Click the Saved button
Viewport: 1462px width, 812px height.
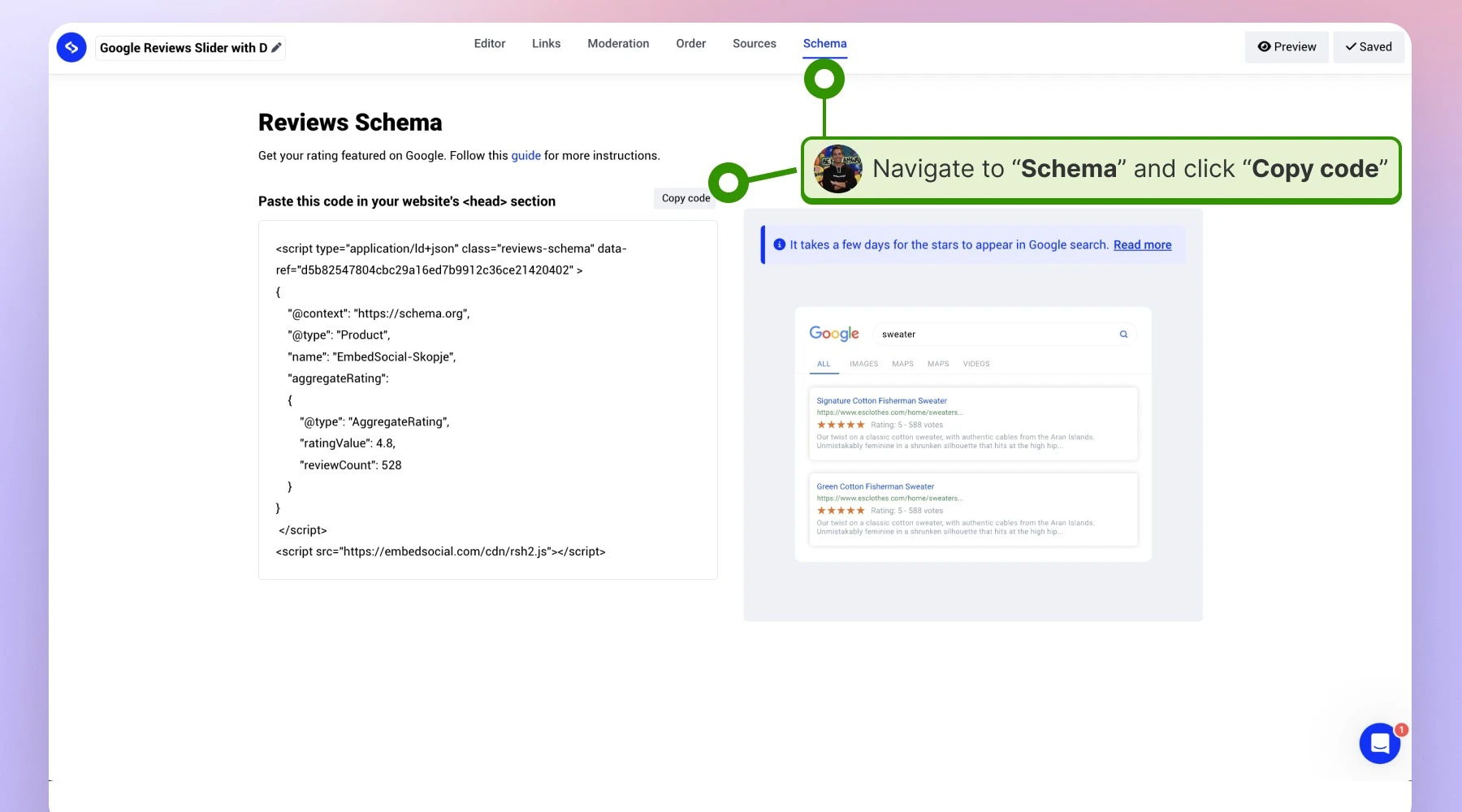[1369, 47]
